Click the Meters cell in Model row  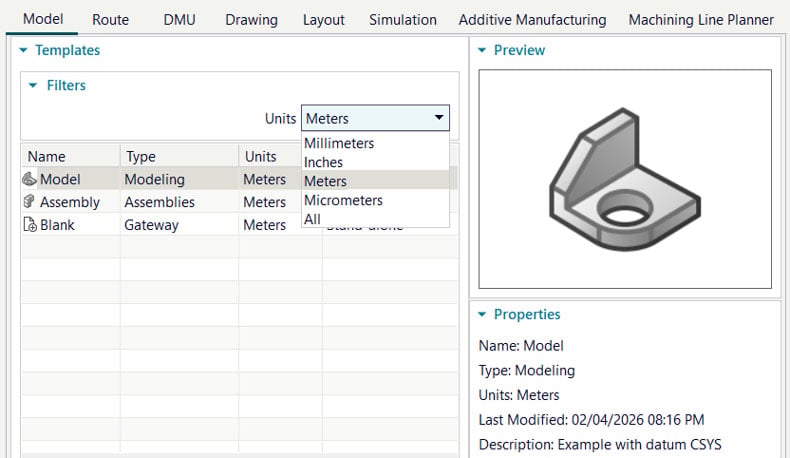264,179
